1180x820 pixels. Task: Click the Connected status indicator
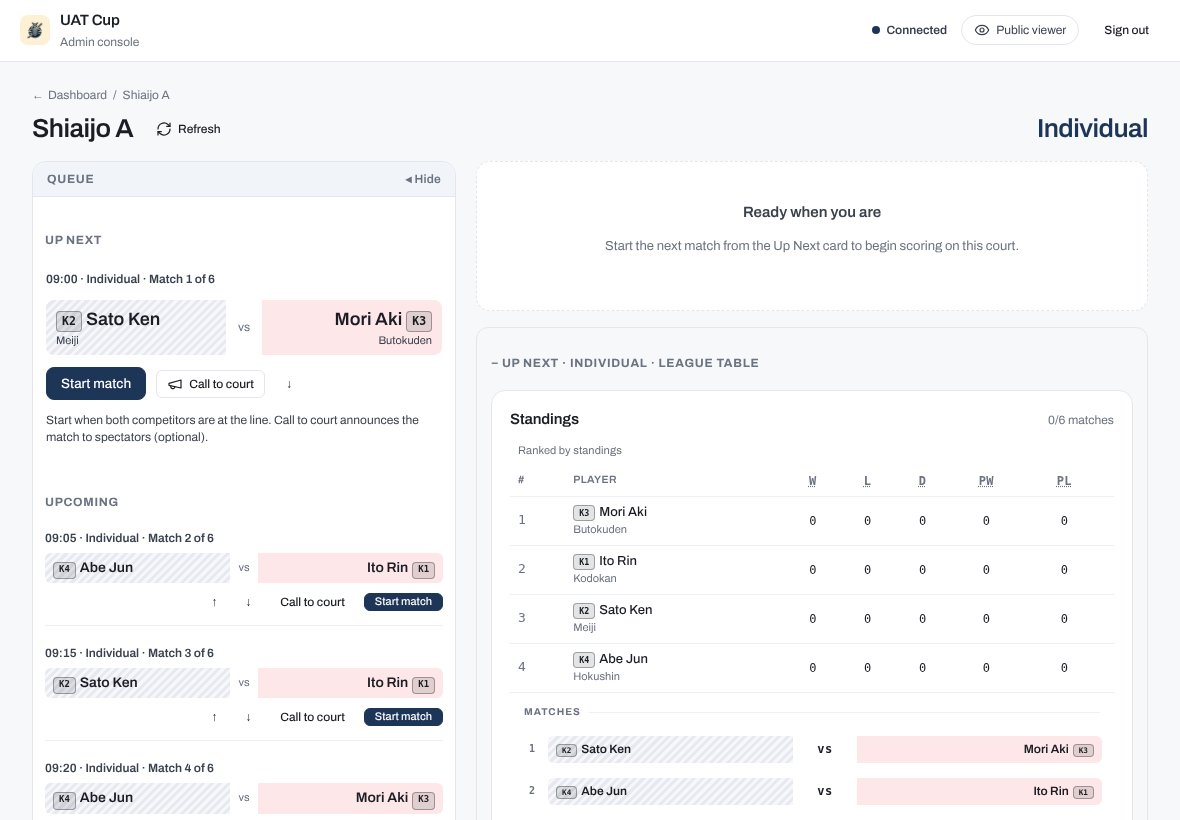[909, 30]
